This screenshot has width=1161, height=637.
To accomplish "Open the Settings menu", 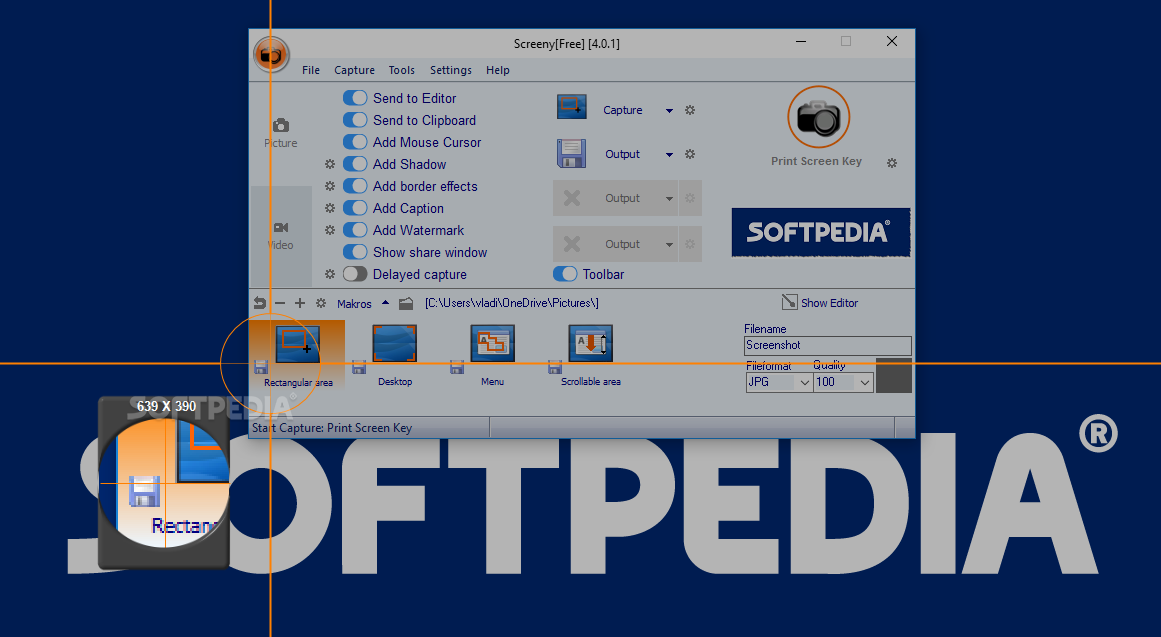I will coord(450,70).
